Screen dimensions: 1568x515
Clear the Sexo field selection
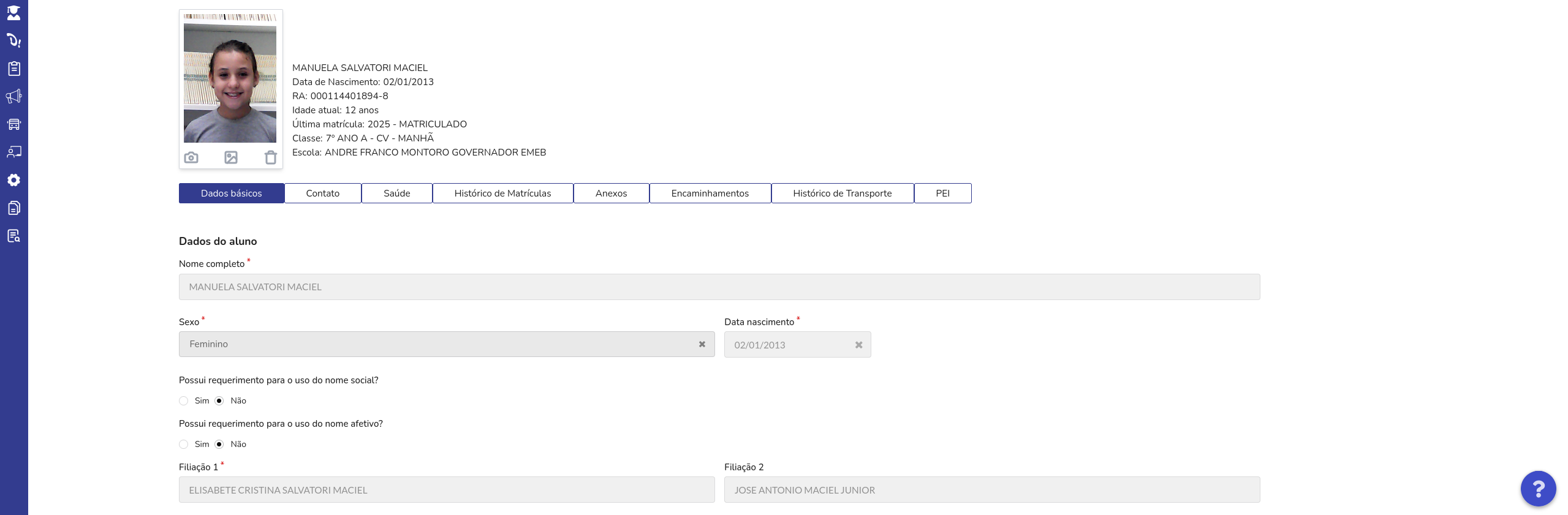click(x=702, y=344)
